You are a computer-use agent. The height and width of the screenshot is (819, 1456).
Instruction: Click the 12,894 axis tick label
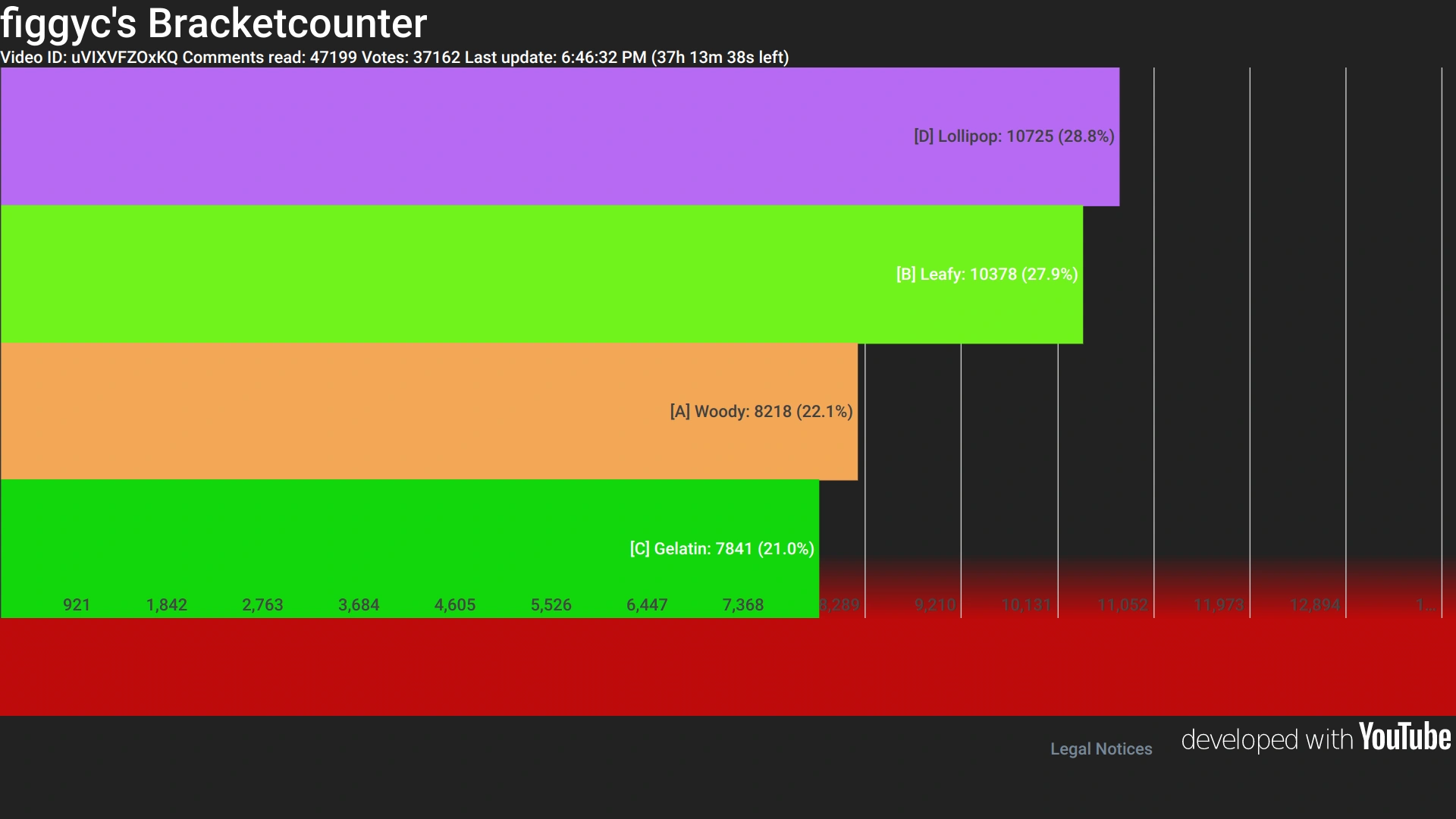[x=1315, y=605]
